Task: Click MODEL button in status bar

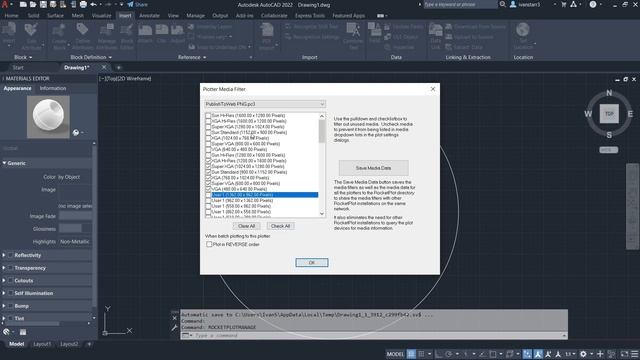Action: [395, 354]
